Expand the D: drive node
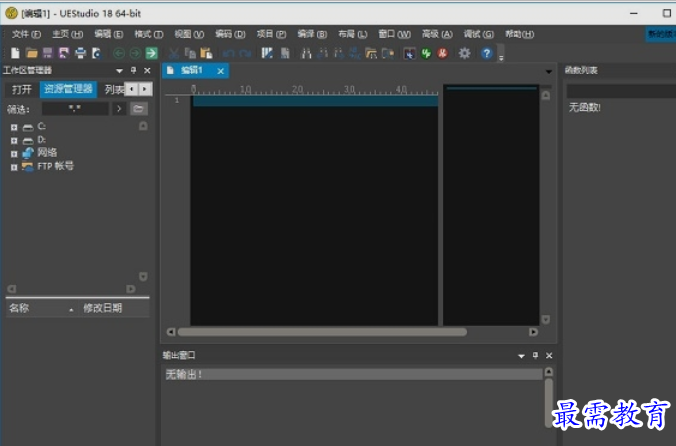The height and width of the screenshot is (446, 676). tap(14, 140)
